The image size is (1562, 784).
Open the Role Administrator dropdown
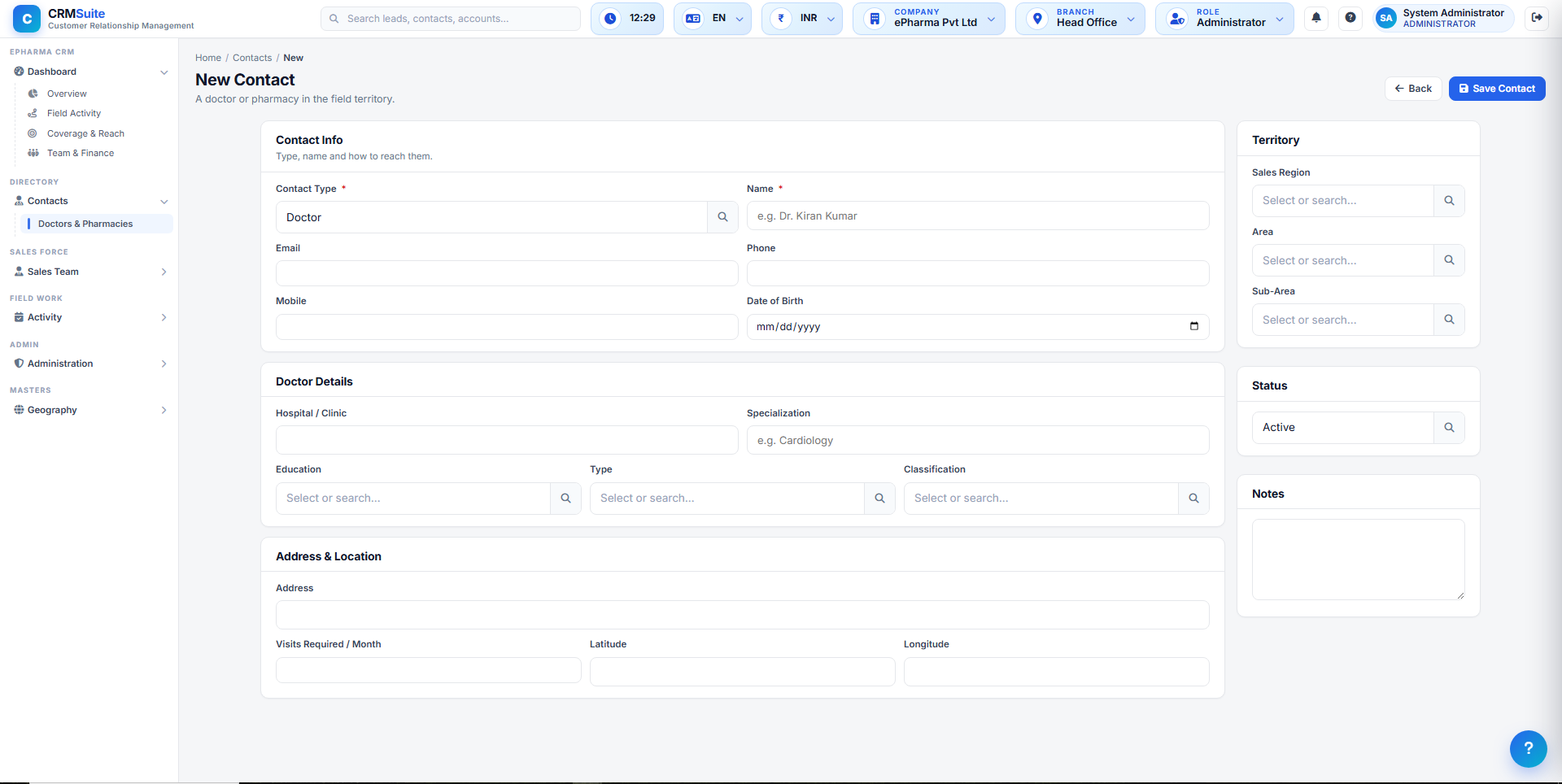(1224, 18)
